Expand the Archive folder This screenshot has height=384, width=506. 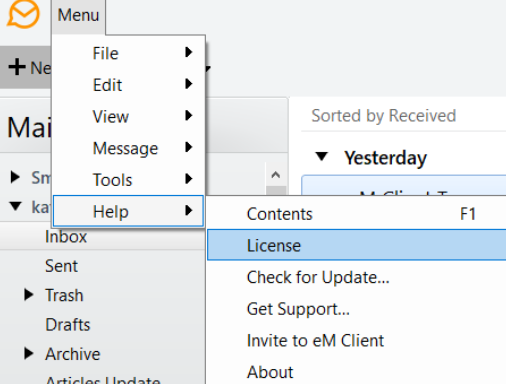pos(29,354)
